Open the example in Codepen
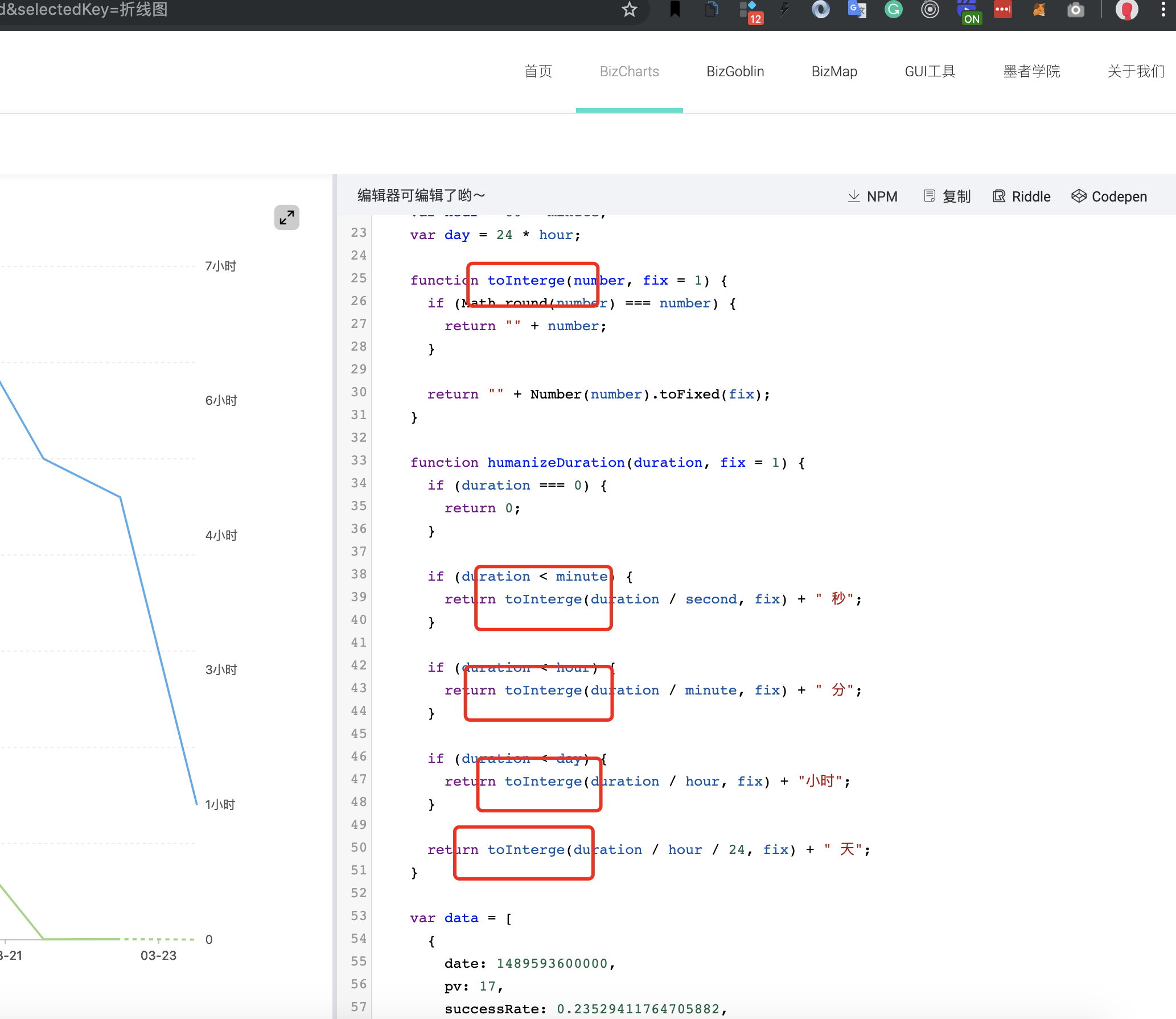The height and width of the screenshot is (1019, 1176). point(1108,196)
